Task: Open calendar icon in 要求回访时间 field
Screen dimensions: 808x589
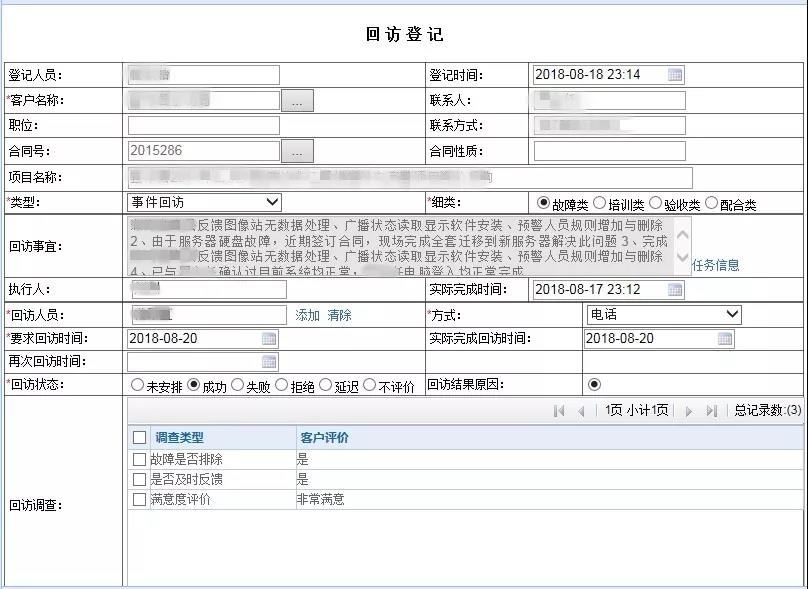Action: point(269,338)
